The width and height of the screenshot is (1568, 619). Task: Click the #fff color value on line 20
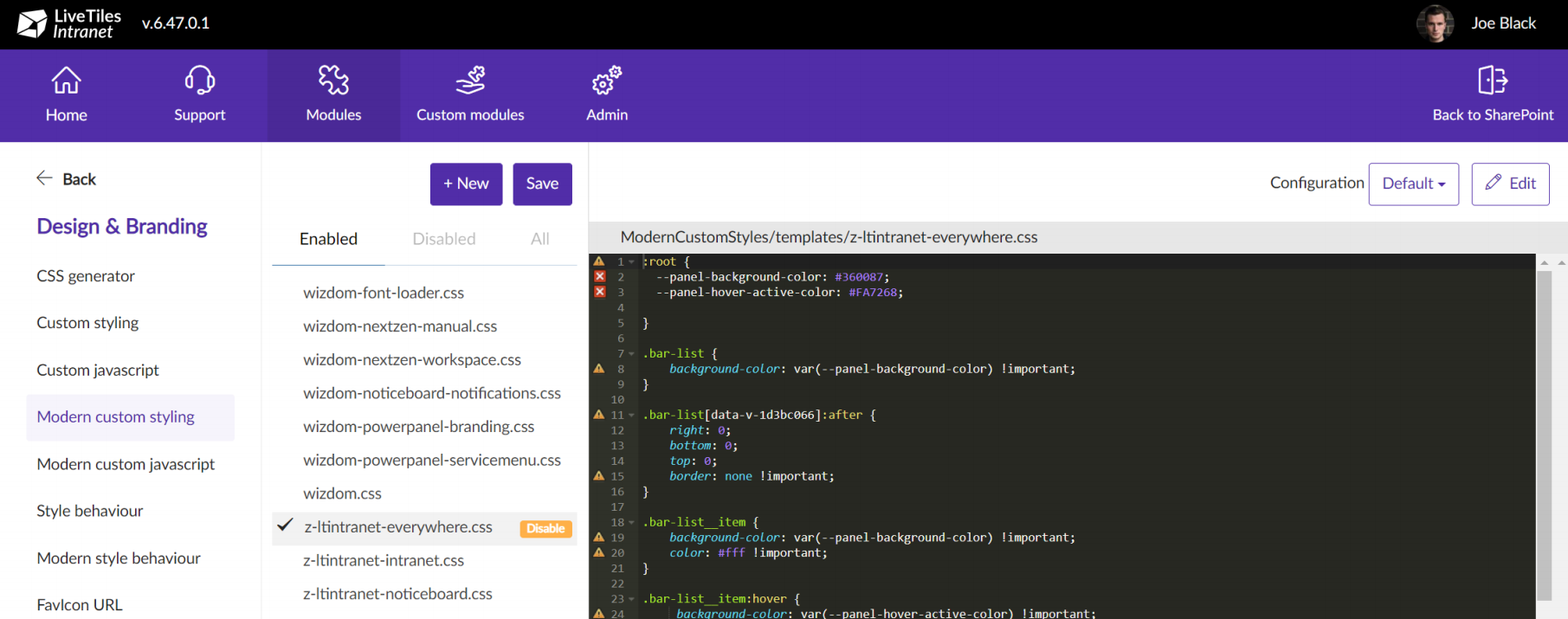(732, 552)
